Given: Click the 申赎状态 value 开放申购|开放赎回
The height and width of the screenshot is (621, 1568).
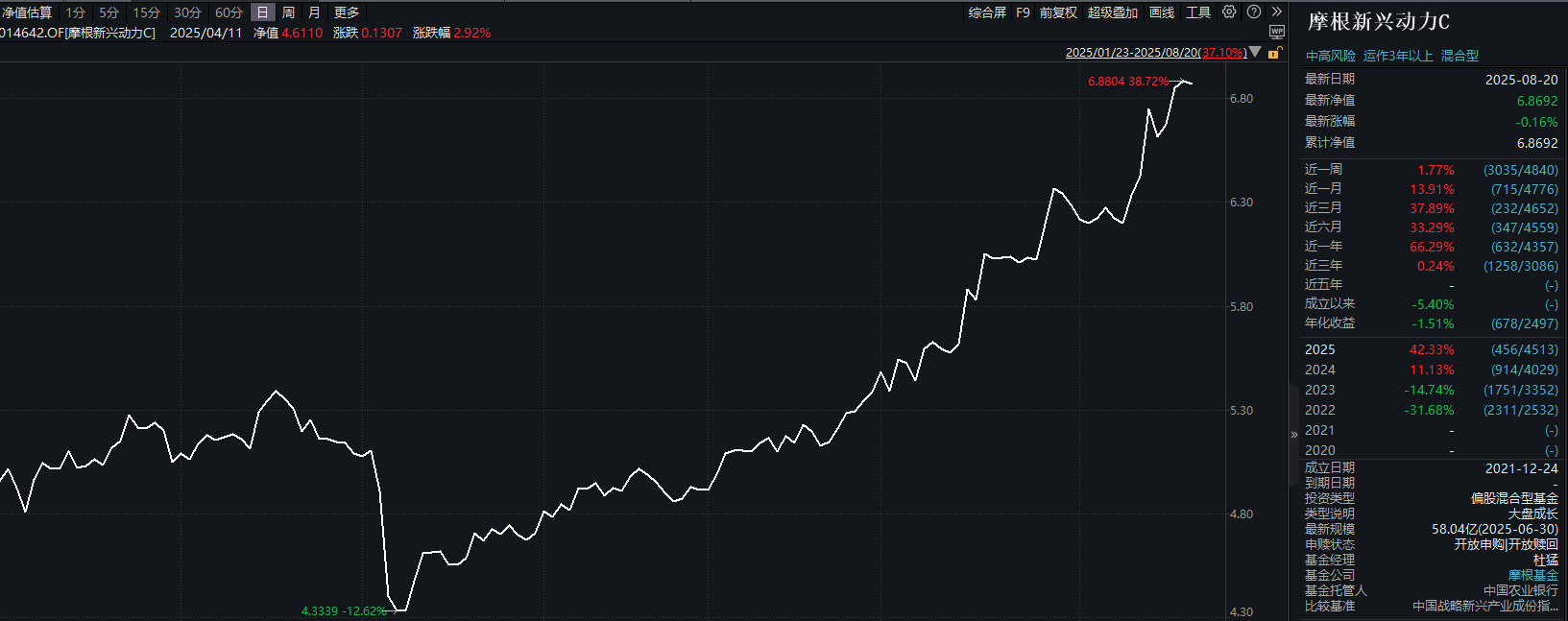Looking at the screenshot, I should pyautogui.click(x=1507, y=544).
